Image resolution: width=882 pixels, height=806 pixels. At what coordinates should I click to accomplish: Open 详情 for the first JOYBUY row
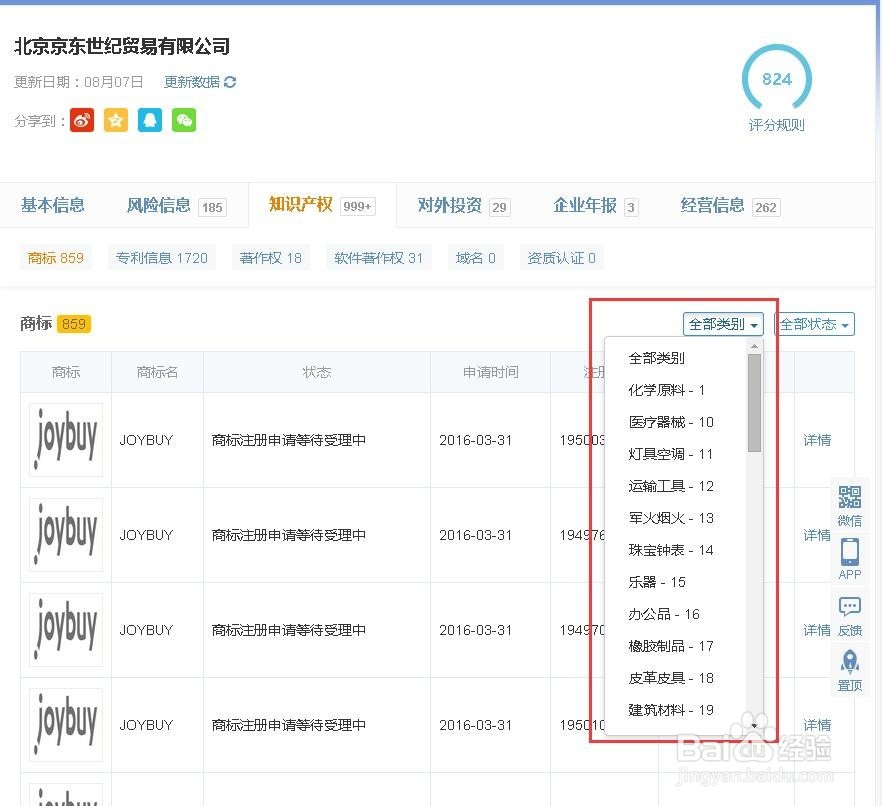pos(817,440)
